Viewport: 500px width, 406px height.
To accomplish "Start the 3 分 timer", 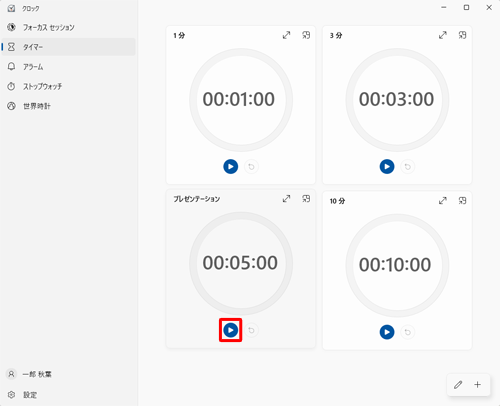I will coord(387,166).
